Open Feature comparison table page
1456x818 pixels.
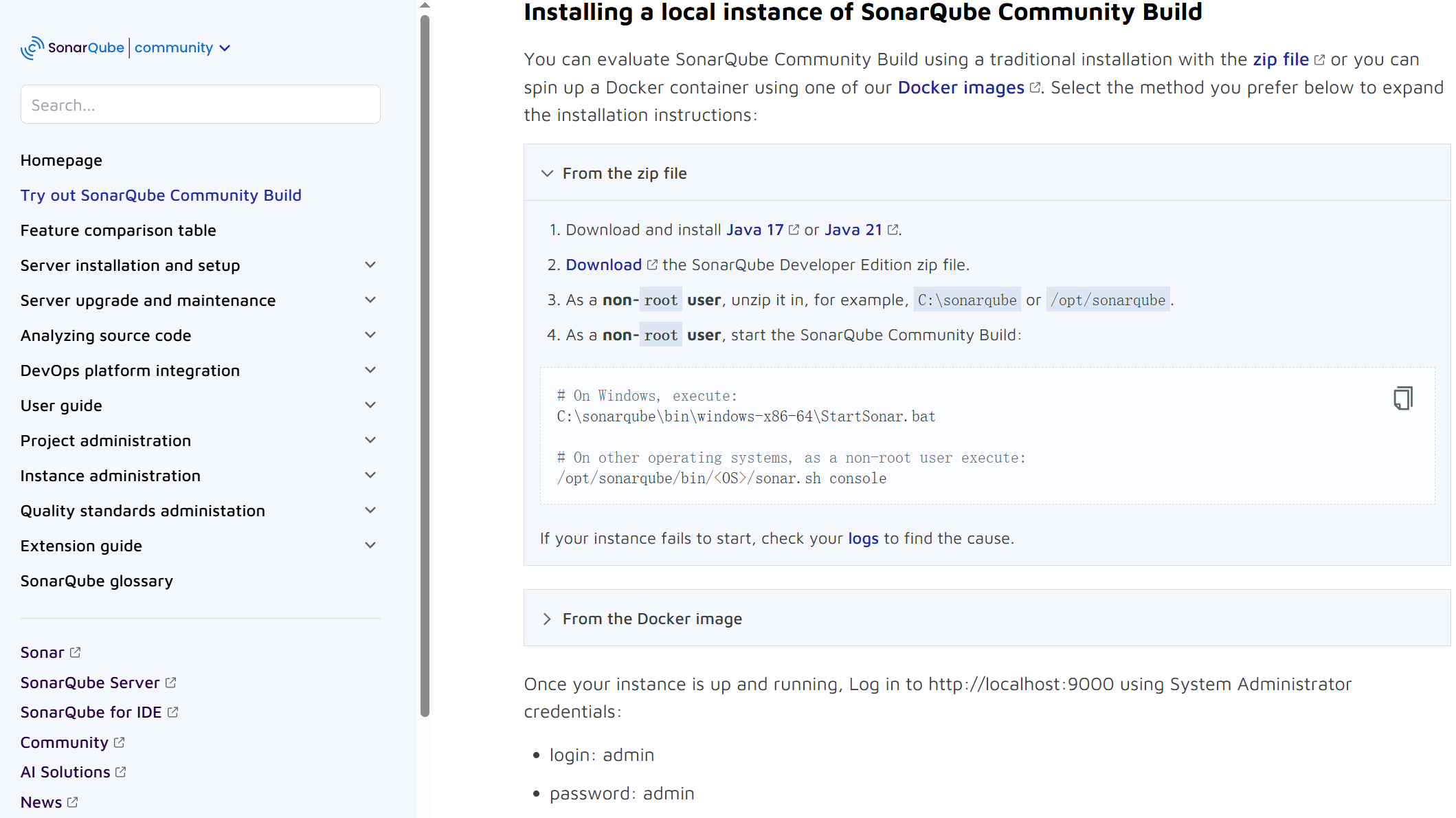(x=118, y=230)
